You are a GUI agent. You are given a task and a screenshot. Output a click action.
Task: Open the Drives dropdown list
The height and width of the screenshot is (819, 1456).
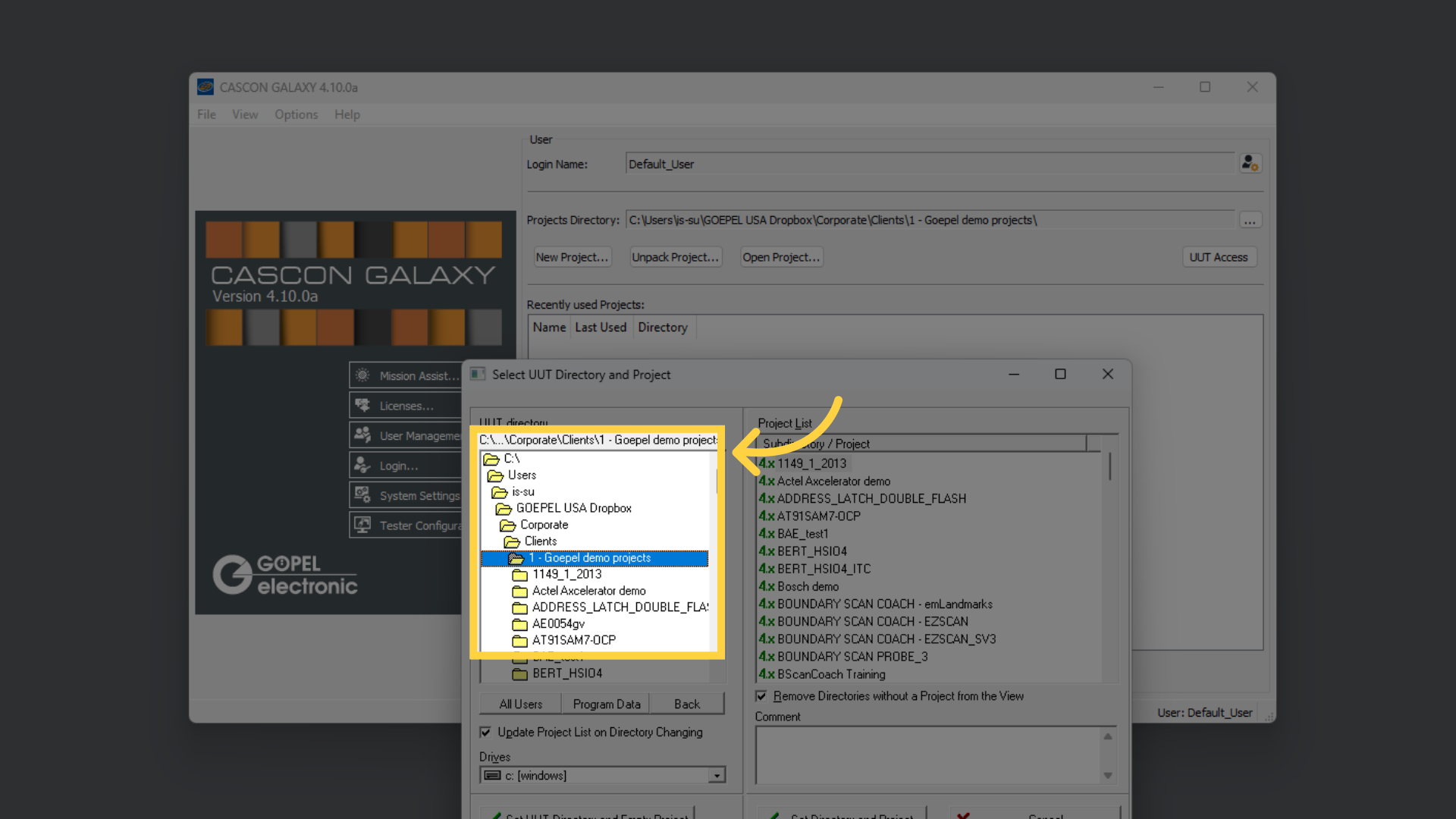point(717,776)
